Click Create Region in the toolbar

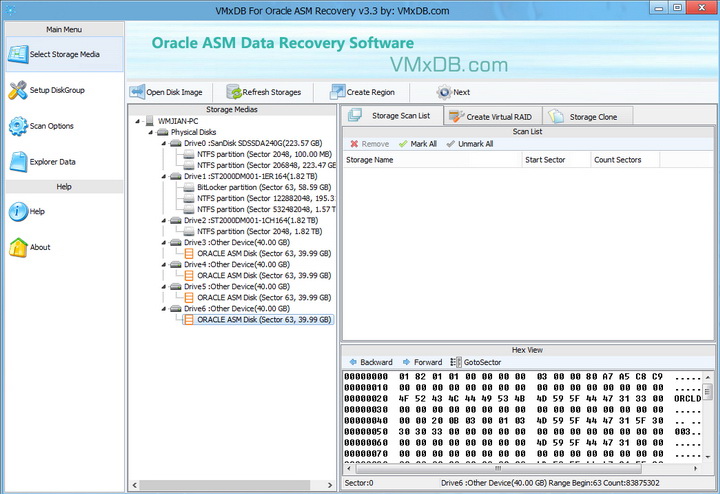click(x=362, y=92)
